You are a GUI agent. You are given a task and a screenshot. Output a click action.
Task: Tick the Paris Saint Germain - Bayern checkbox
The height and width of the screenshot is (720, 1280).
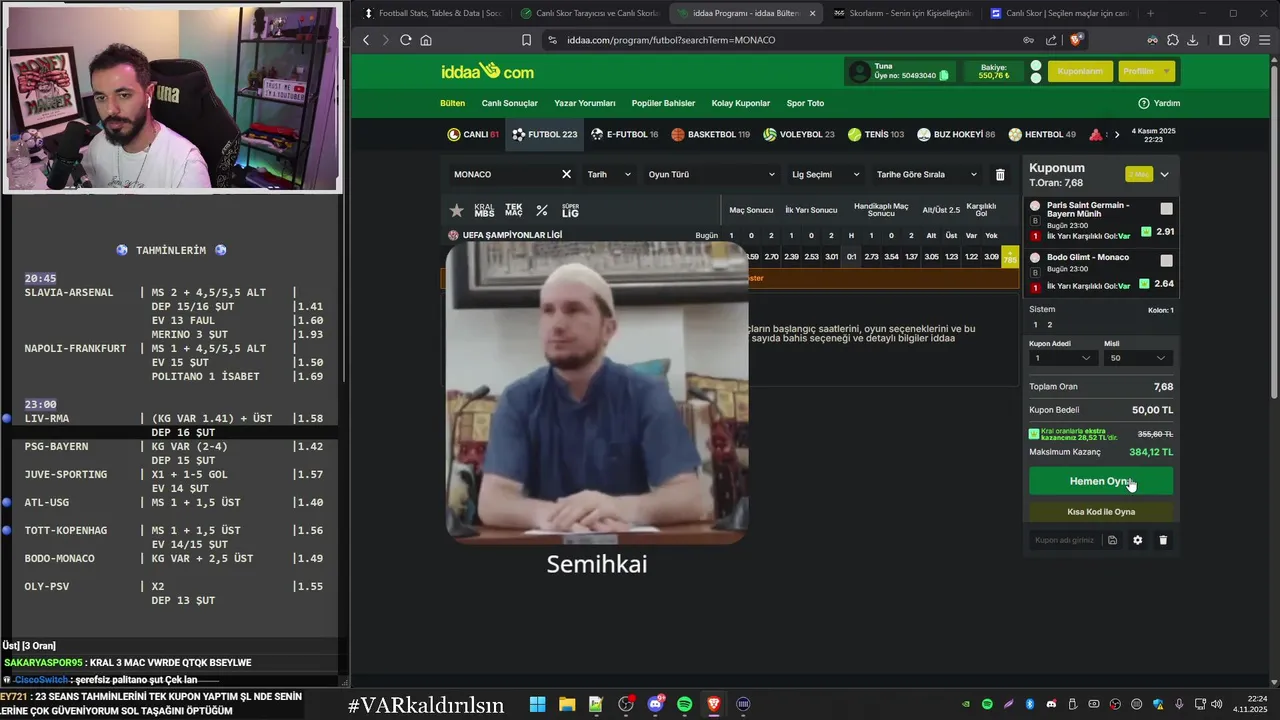[1166, 209]
